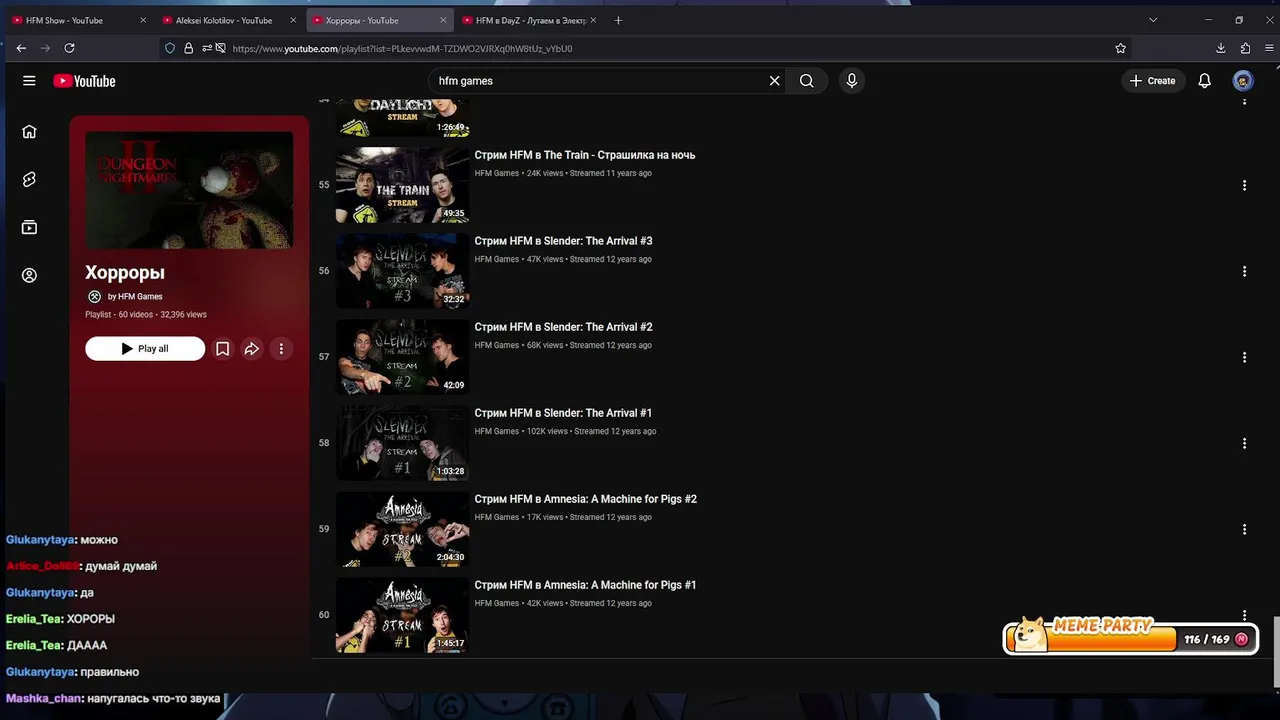Open the playlist more-options menu beside Share
Image resolution: width=1280 pixels, height=720 pixels.
coord(281,349)
